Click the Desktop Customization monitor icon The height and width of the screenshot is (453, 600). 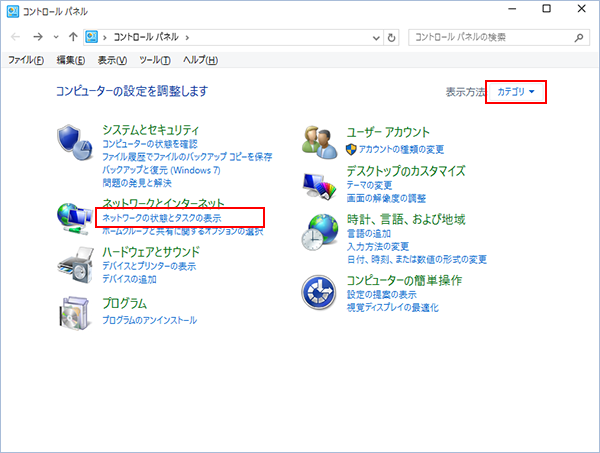click(x=322, y=184)
